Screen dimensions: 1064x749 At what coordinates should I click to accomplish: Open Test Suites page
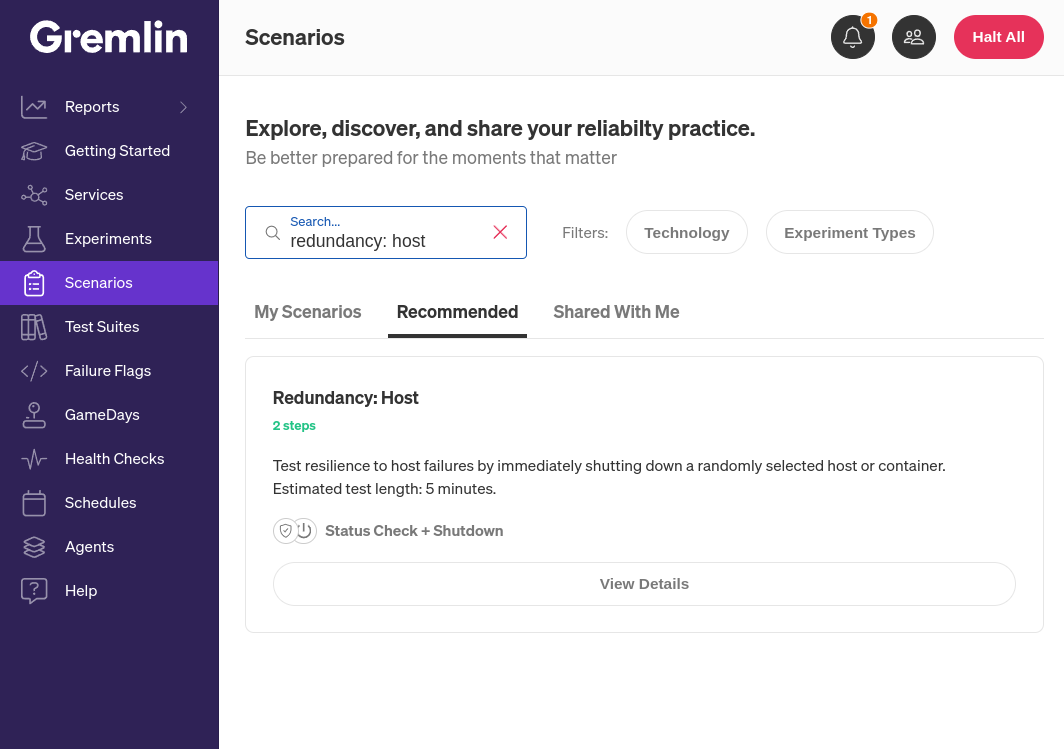(x=109, y=327)
